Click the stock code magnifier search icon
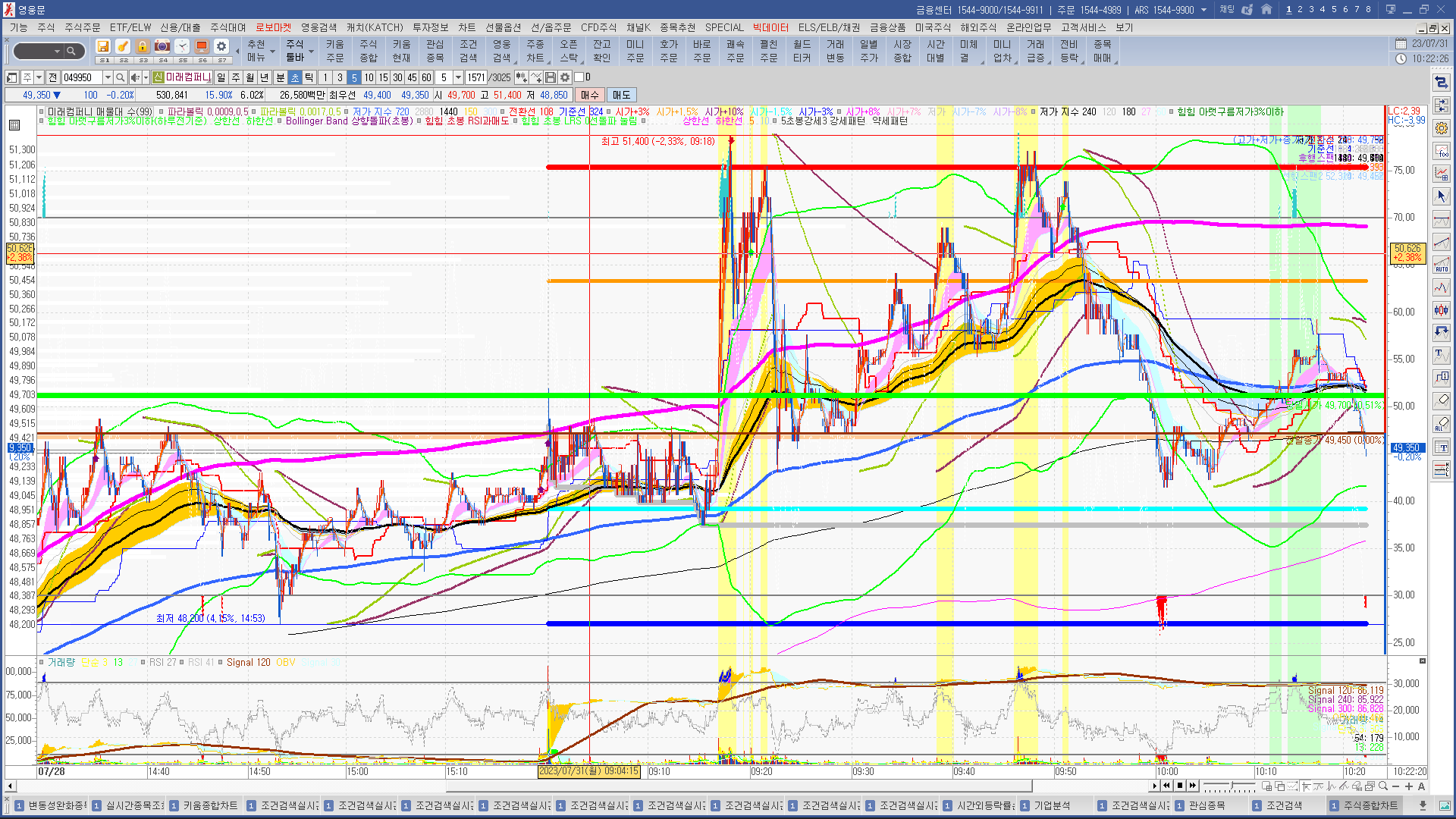The height and width of the screenshot is (819, 1456). [120, 77]
